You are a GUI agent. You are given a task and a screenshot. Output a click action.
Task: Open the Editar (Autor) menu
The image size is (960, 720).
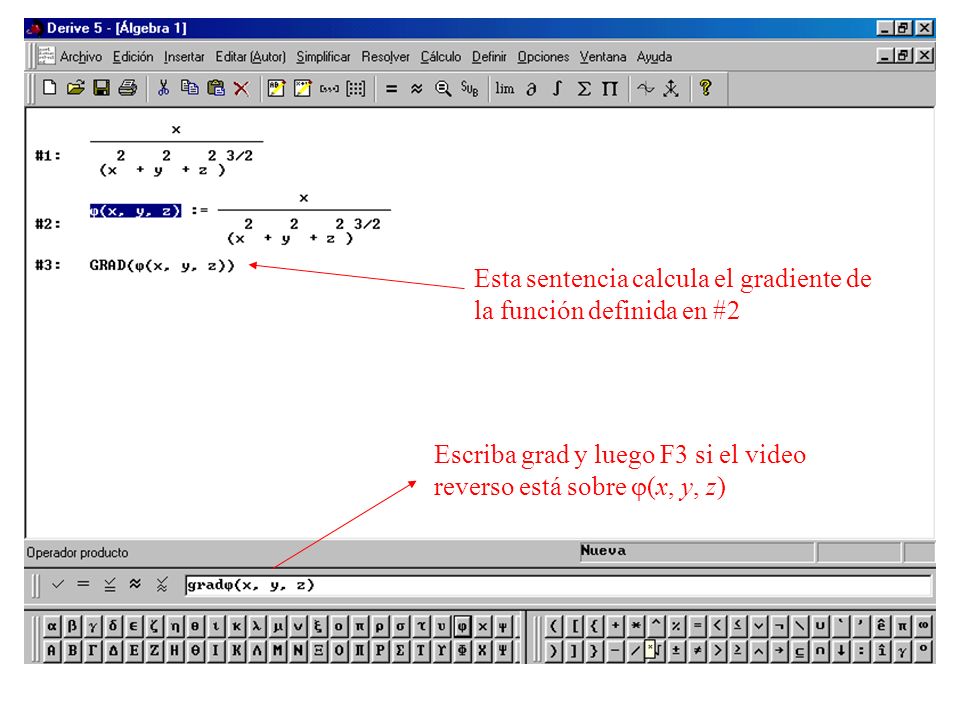pyautogui.click(x=250, y=57)
